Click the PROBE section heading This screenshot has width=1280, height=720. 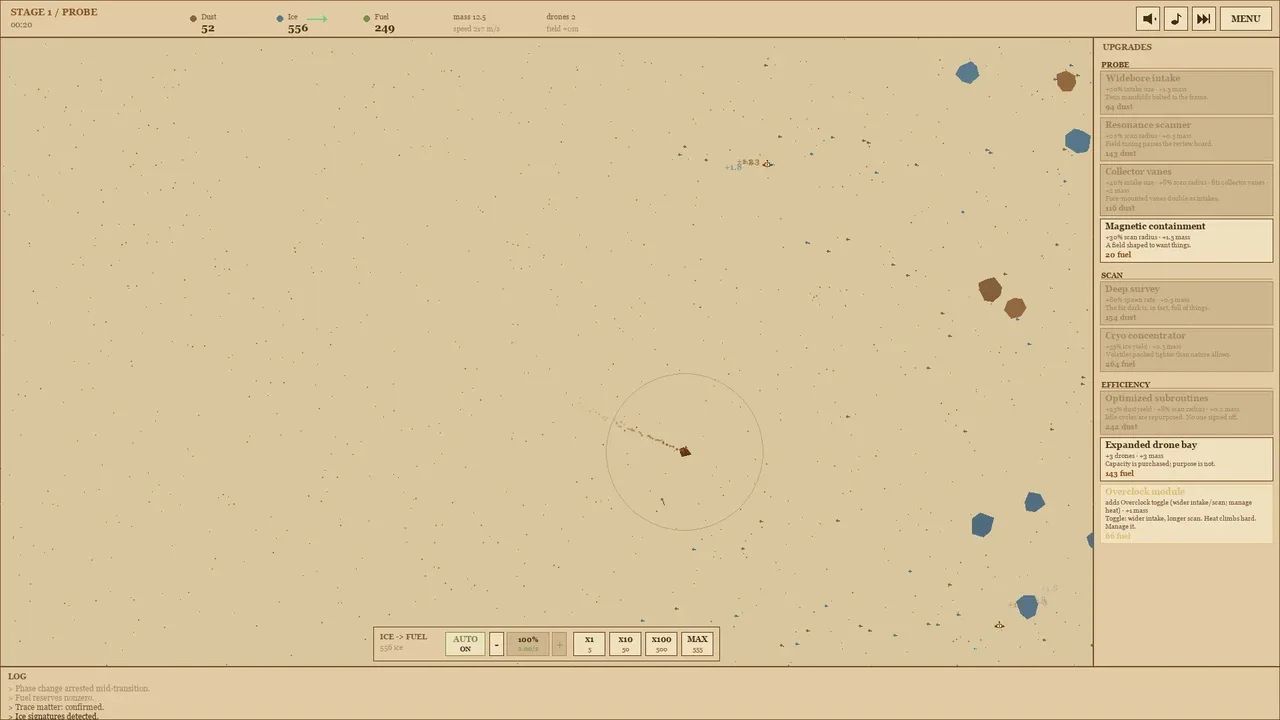pos(1115,65)
